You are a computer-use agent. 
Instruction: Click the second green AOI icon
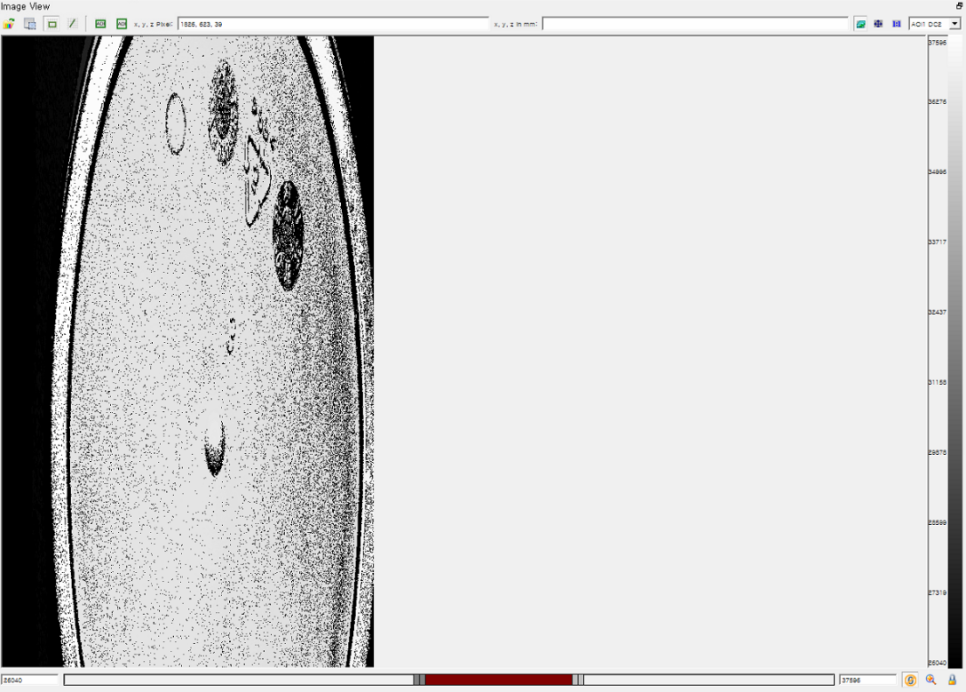point(121,23)
